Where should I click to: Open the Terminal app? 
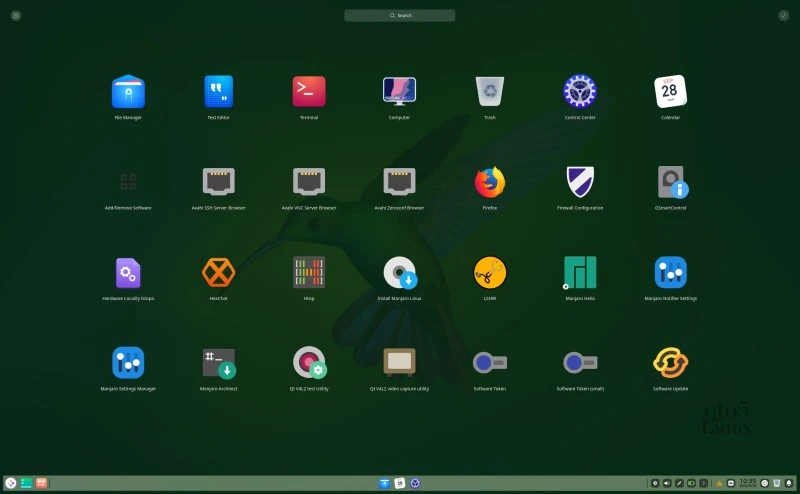point(309,92)
